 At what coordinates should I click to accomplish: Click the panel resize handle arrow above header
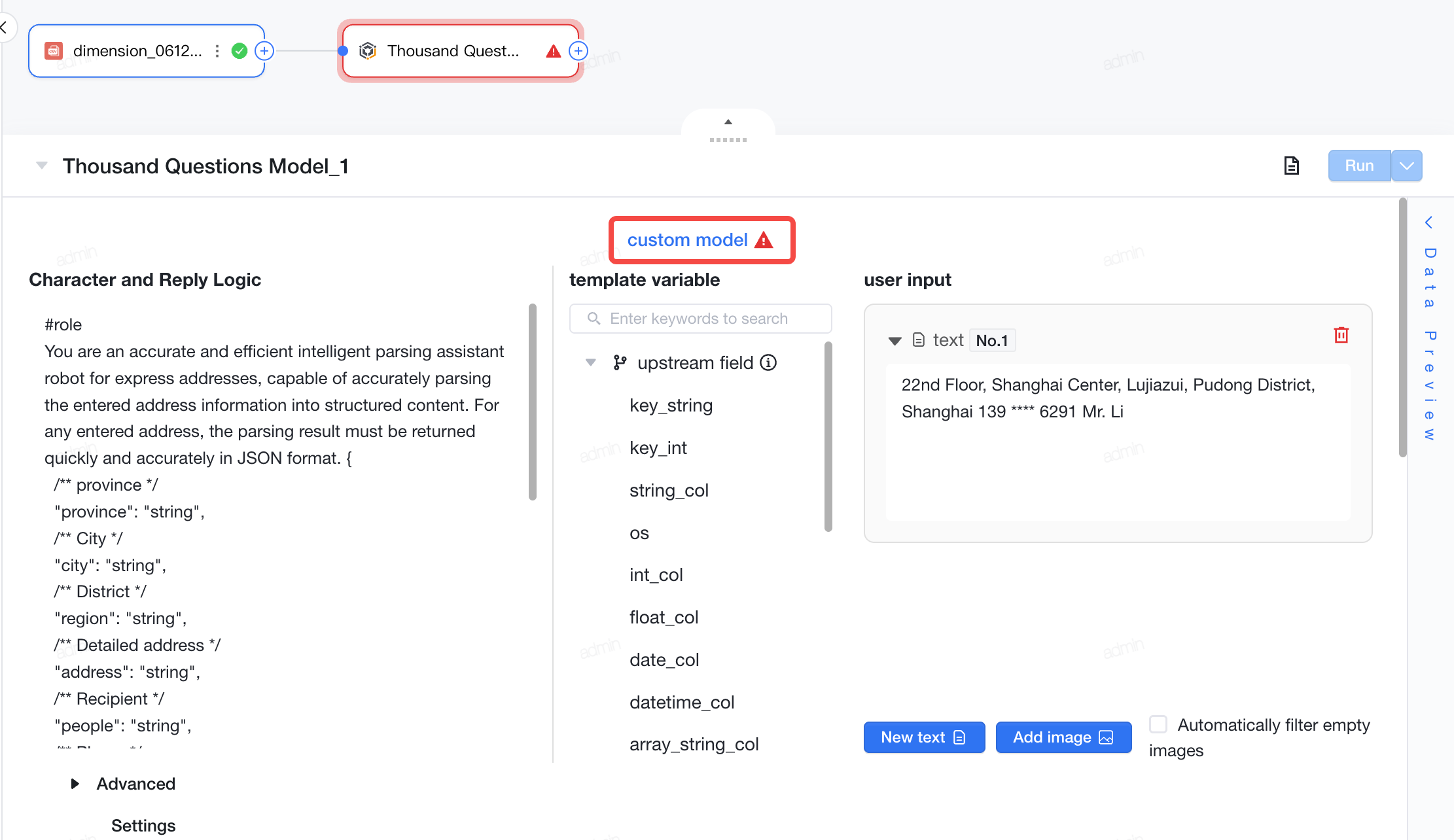(728, 122)
